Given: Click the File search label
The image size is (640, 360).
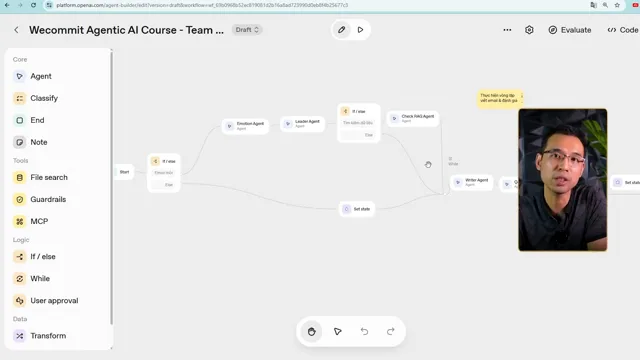Looking at the screenshot, I should (49, 178).
